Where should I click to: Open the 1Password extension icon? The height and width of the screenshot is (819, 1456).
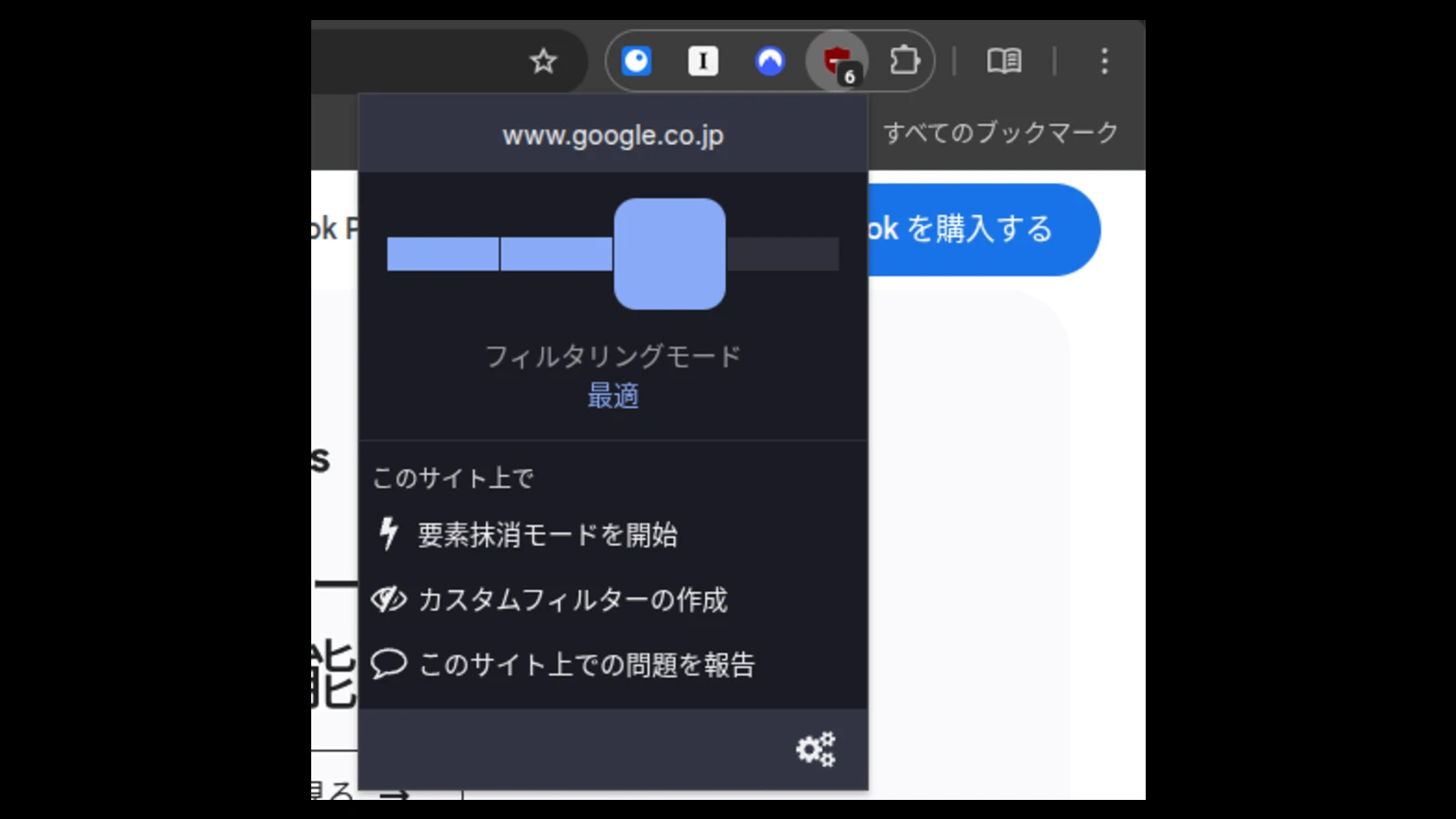tap(636, 61)
